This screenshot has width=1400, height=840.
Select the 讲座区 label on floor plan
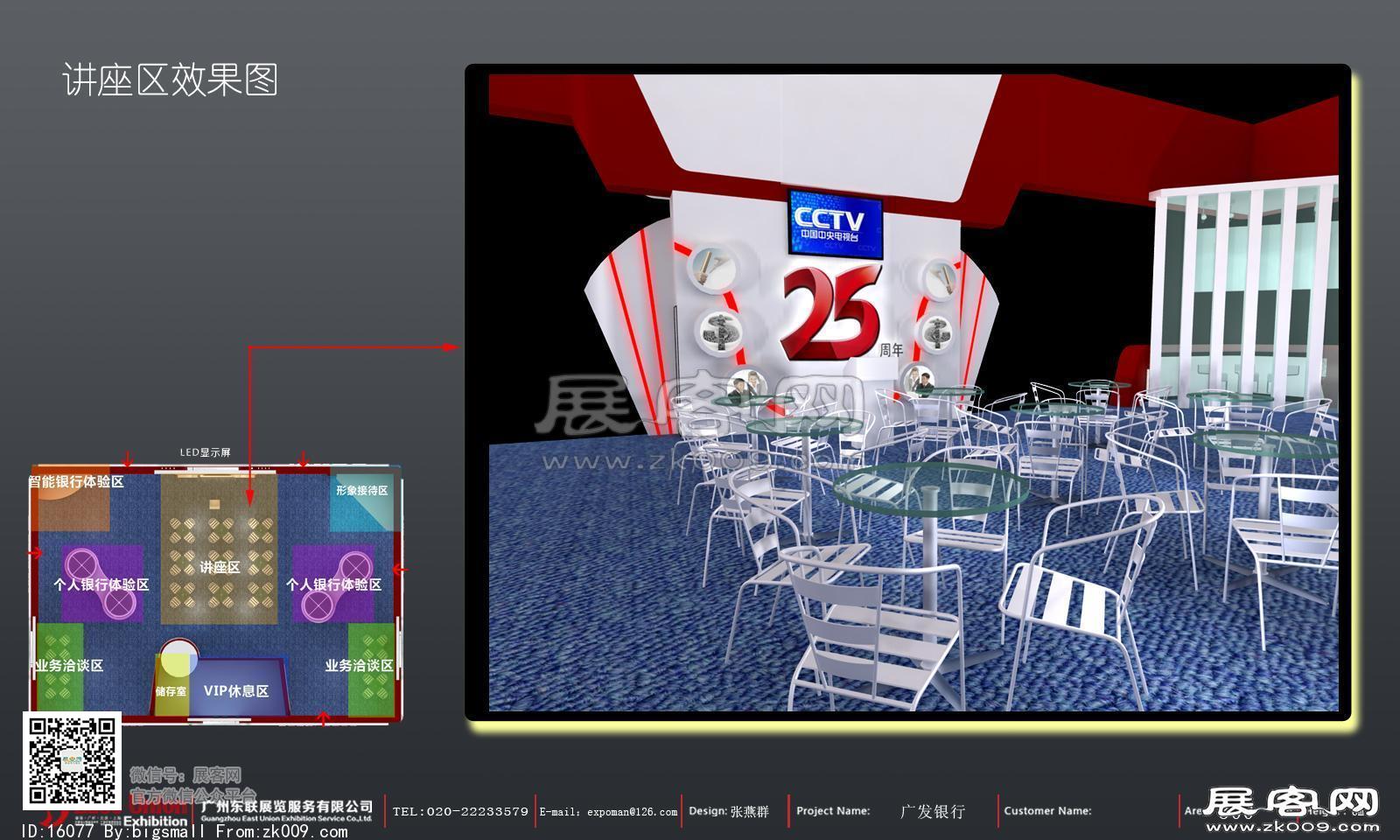[220, 567]
